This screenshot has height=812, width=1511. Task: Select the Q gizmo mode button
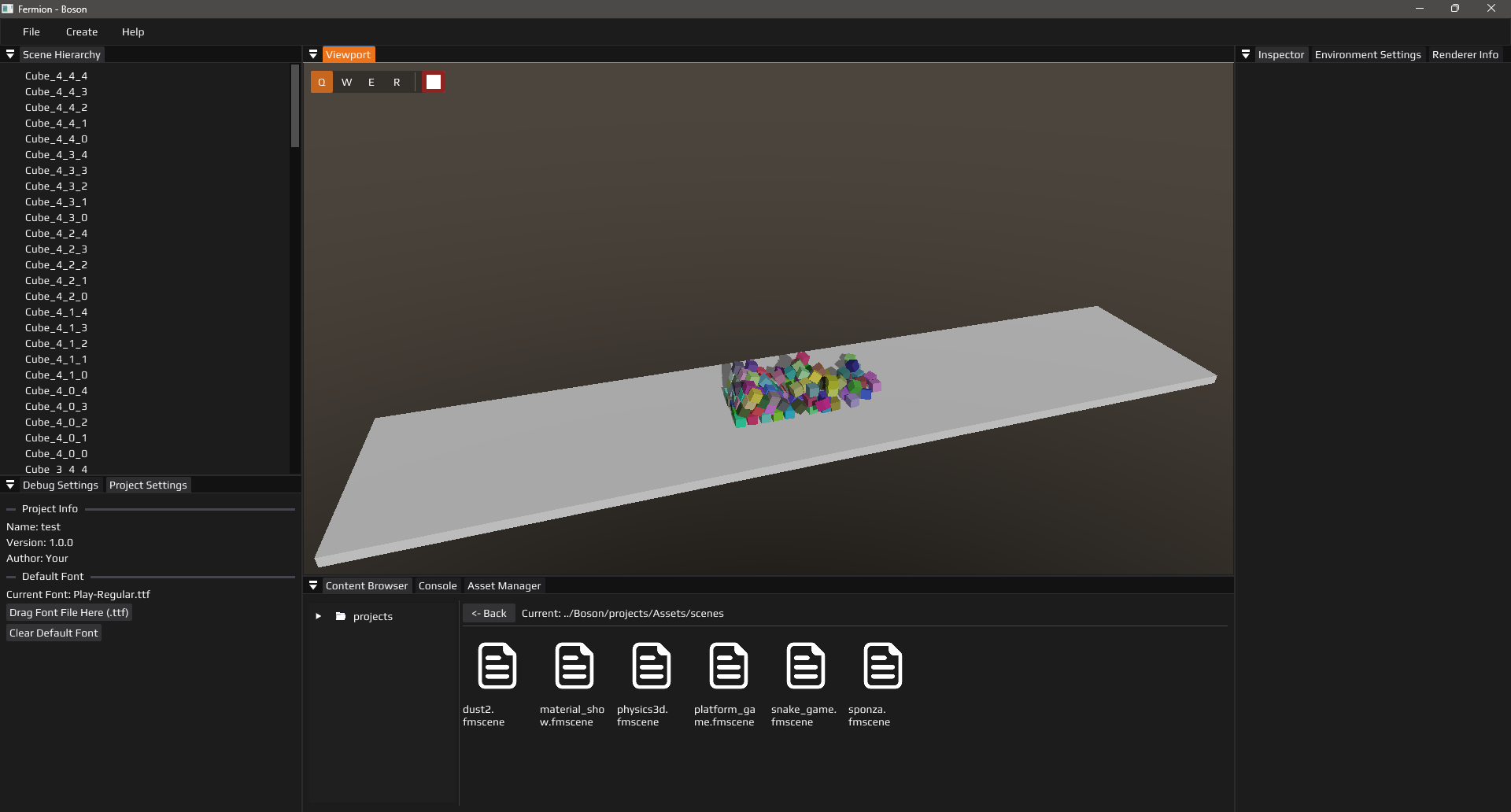[321, 82]
